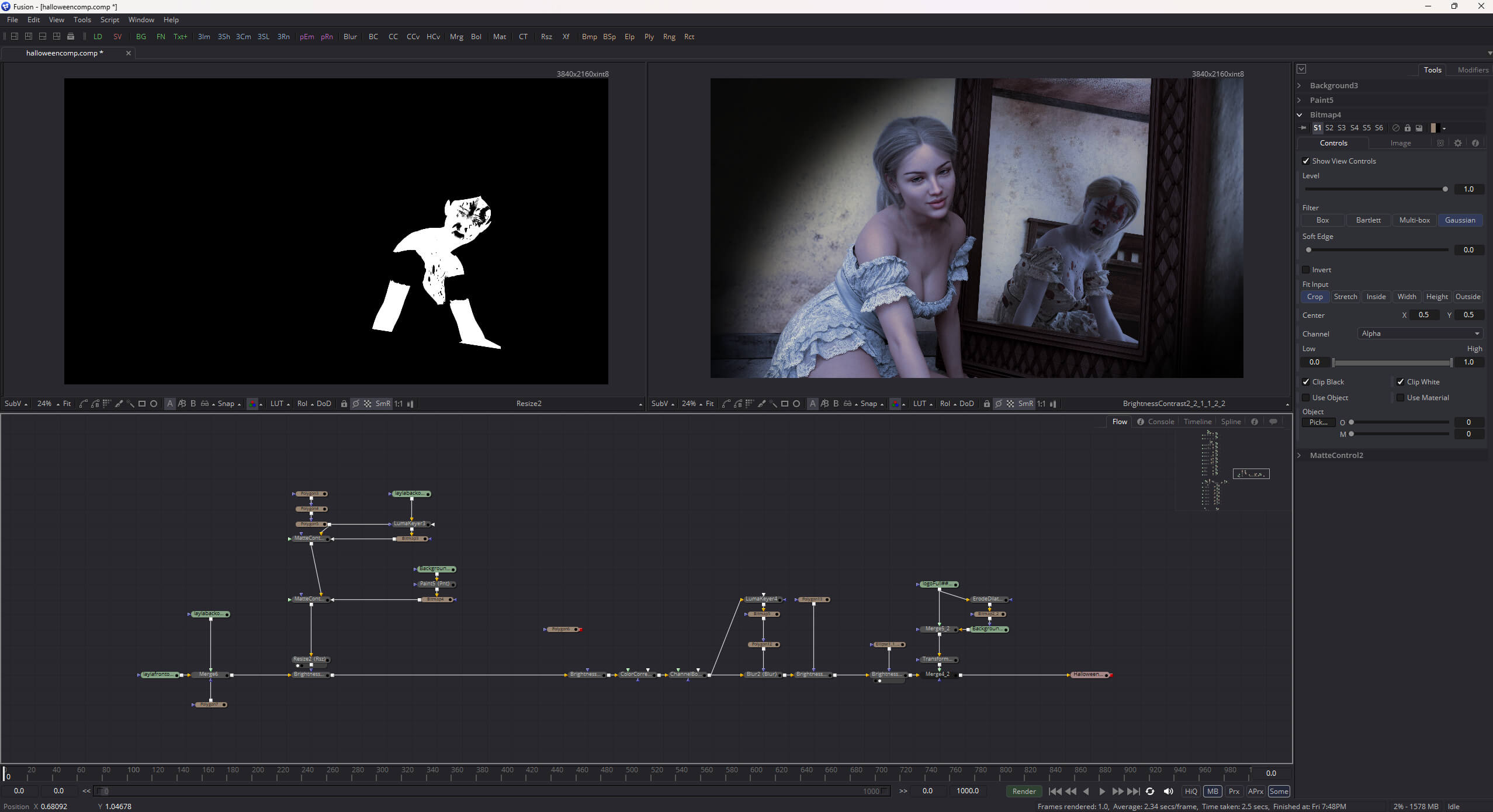Open the Script menu
The height and width of the screenshot is (812, 1493).
coord(110,20)
